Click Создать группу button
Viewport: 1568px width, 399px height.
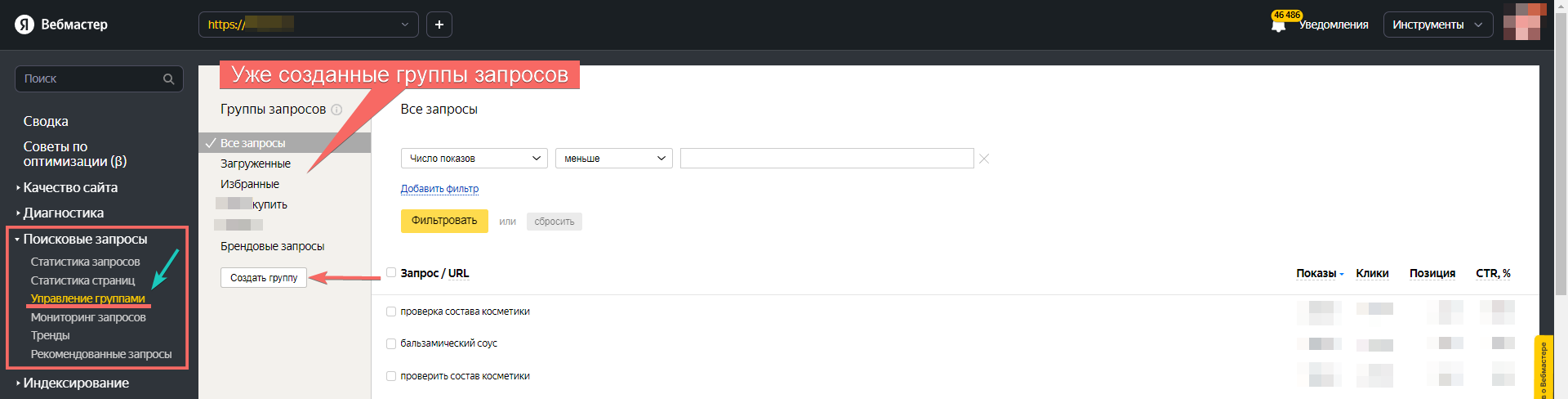264,278
